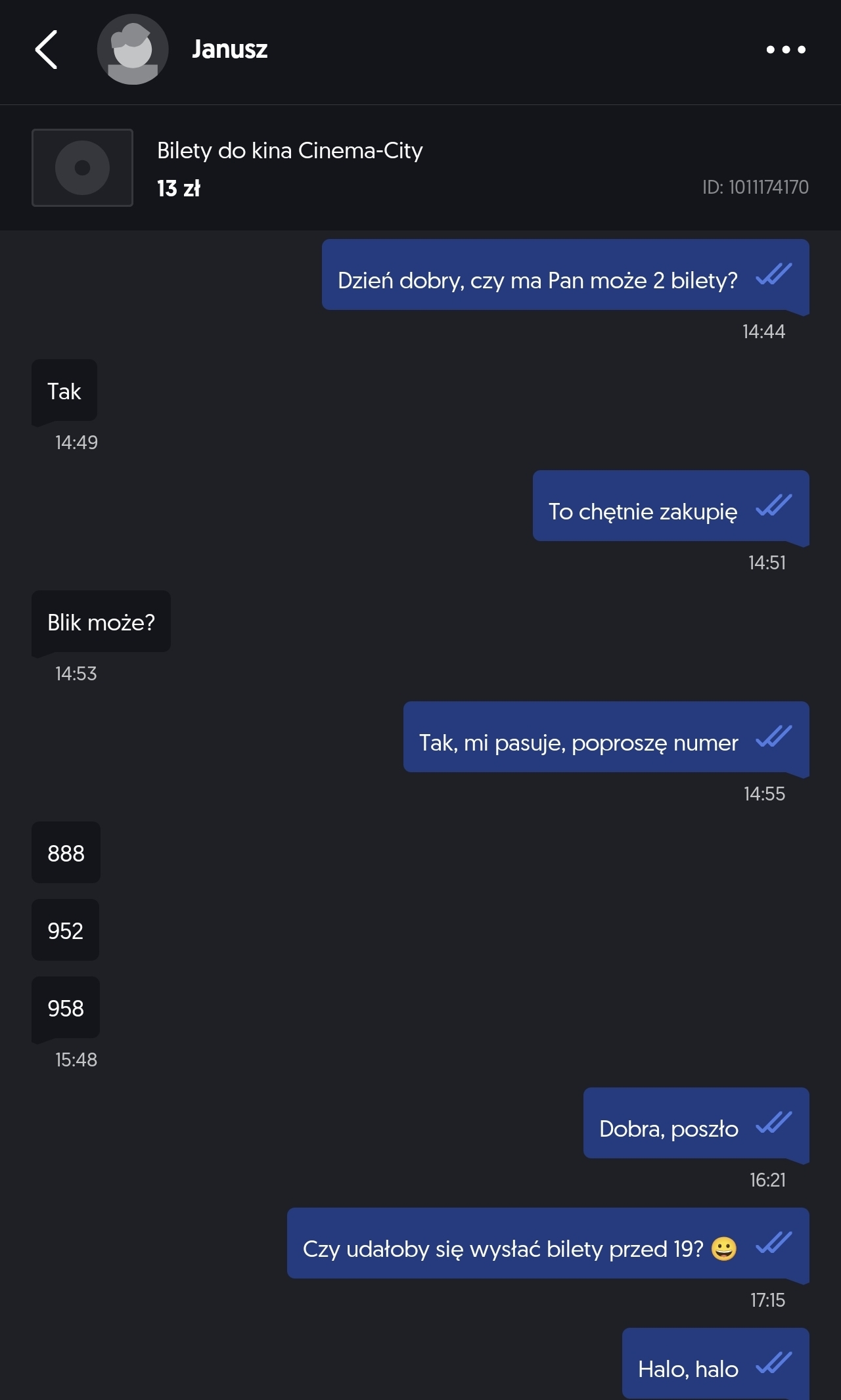Tap read-receipt checkmarks on 'Dzień dobry' message
841x1400 pixels.
tap(773, 274)
